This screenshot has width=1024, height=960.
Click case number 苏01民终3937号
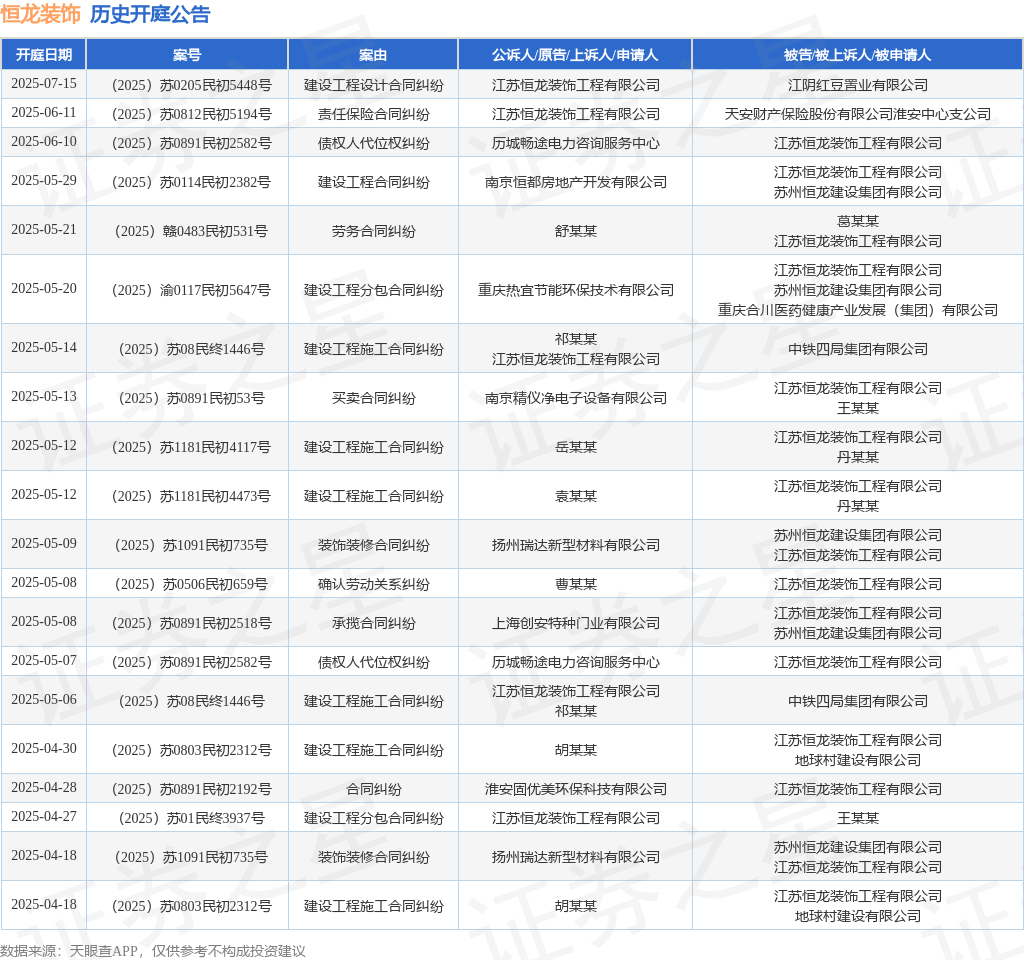[x=191, y=818]
